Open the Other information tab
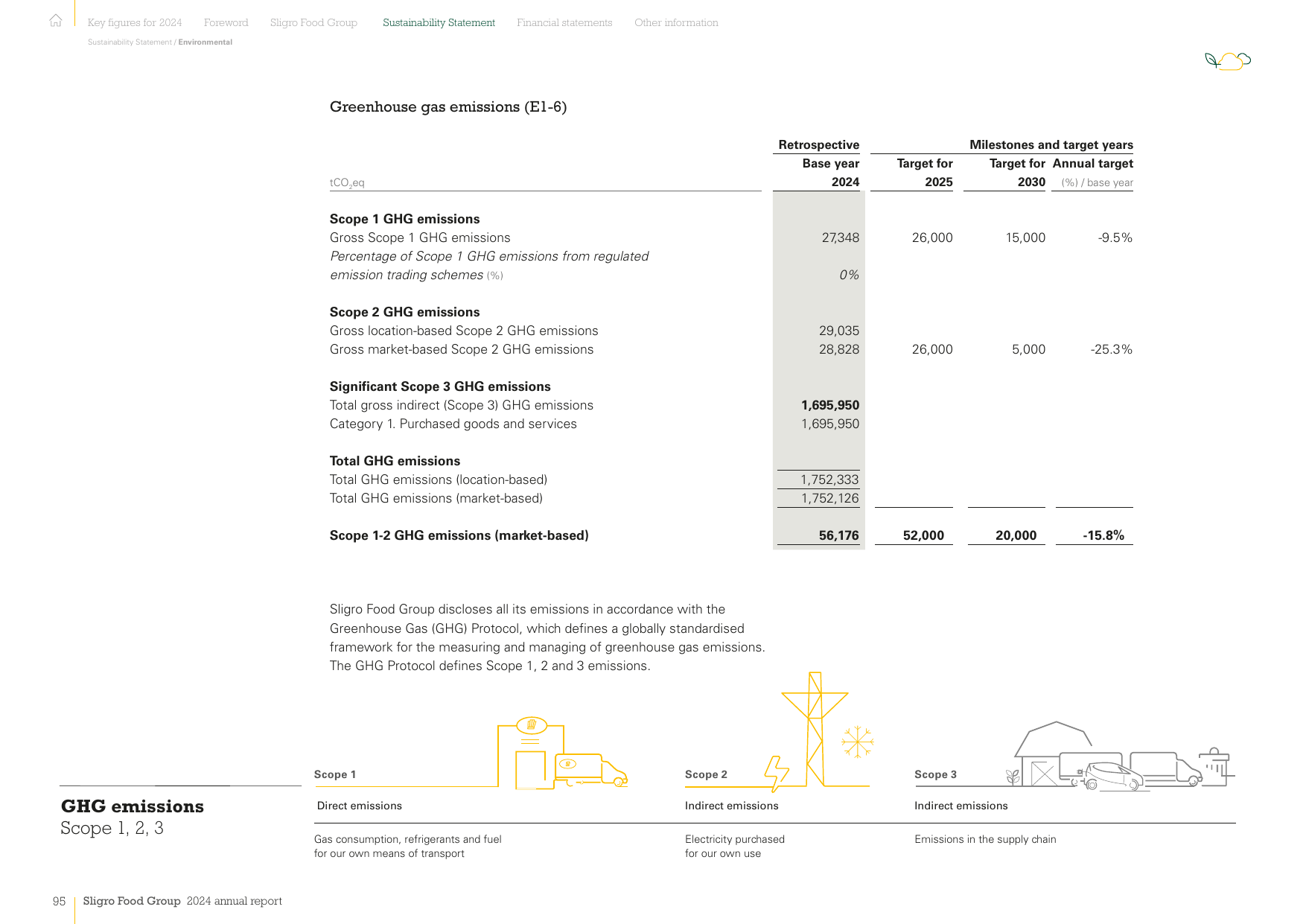The width and height of the screenshot is (1306, 924). (676, 23)
